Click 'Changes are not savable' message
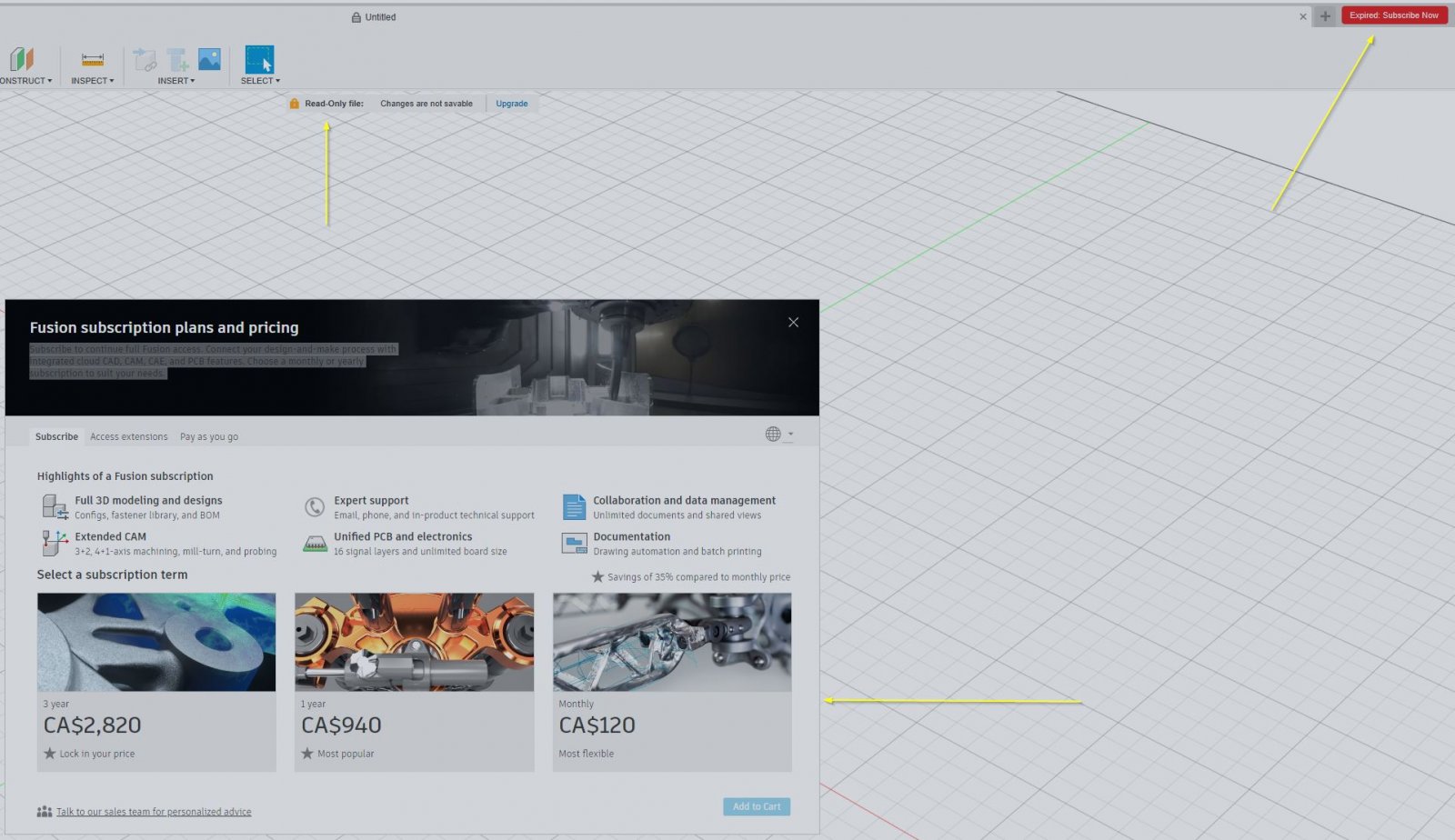This screenshot has width=1455, height=840. pyautogui.click(x=426, y=104)
